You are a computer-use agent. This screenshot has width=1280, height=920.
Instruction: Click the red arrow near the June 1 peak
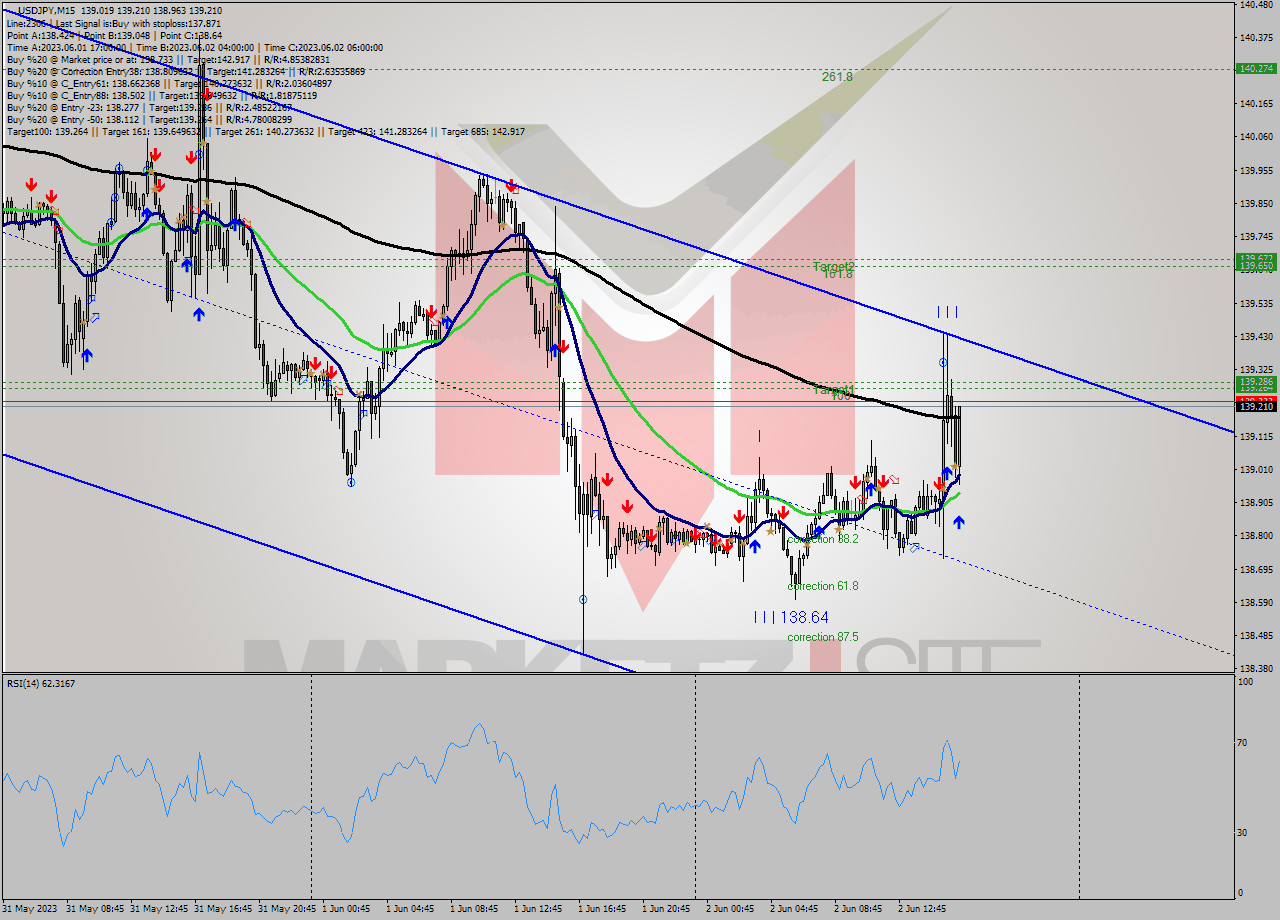coord(511,185)
